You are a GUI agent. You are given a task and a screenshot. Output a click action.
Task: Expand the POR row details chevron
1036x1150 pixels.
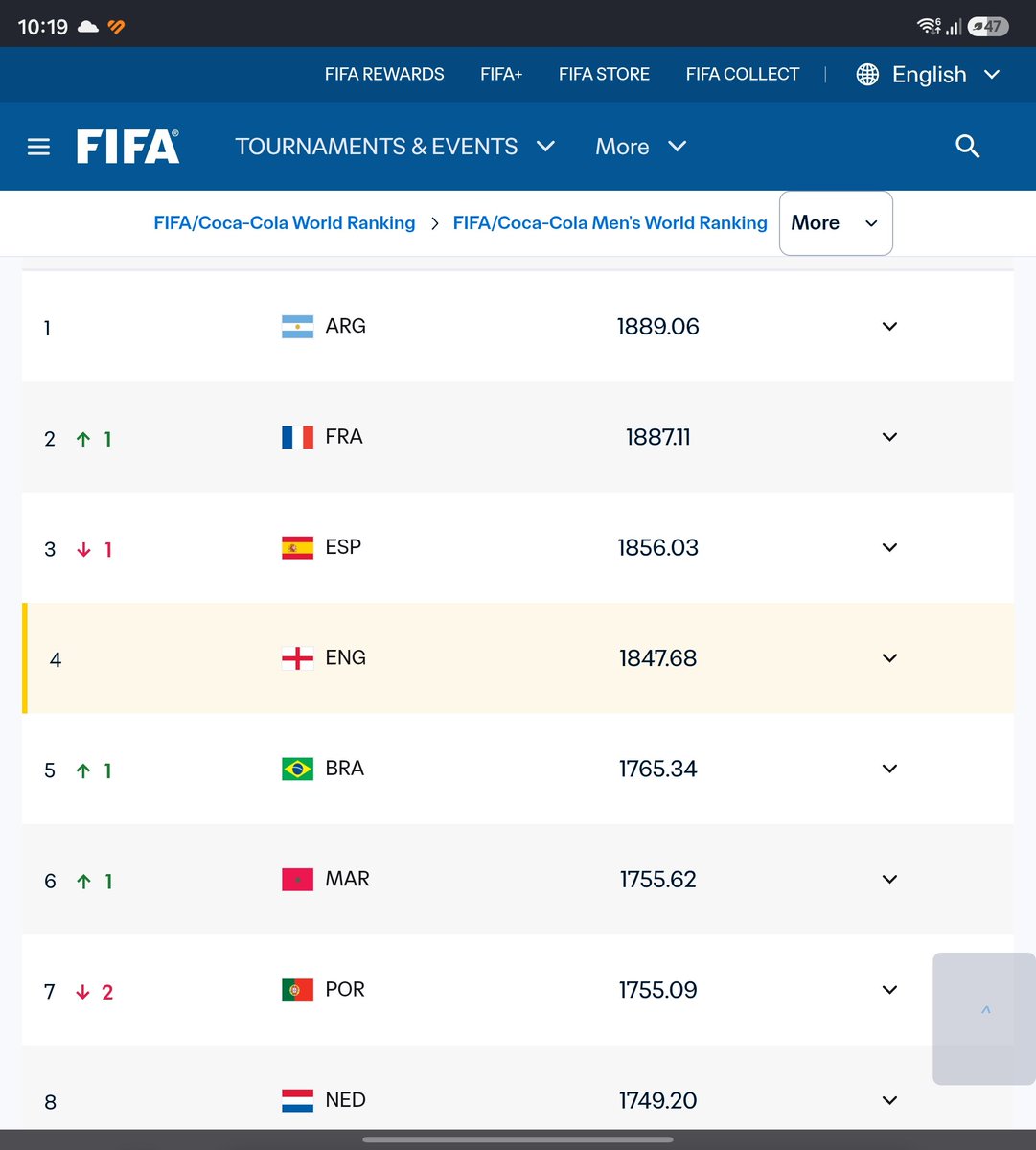pos(889,990)
